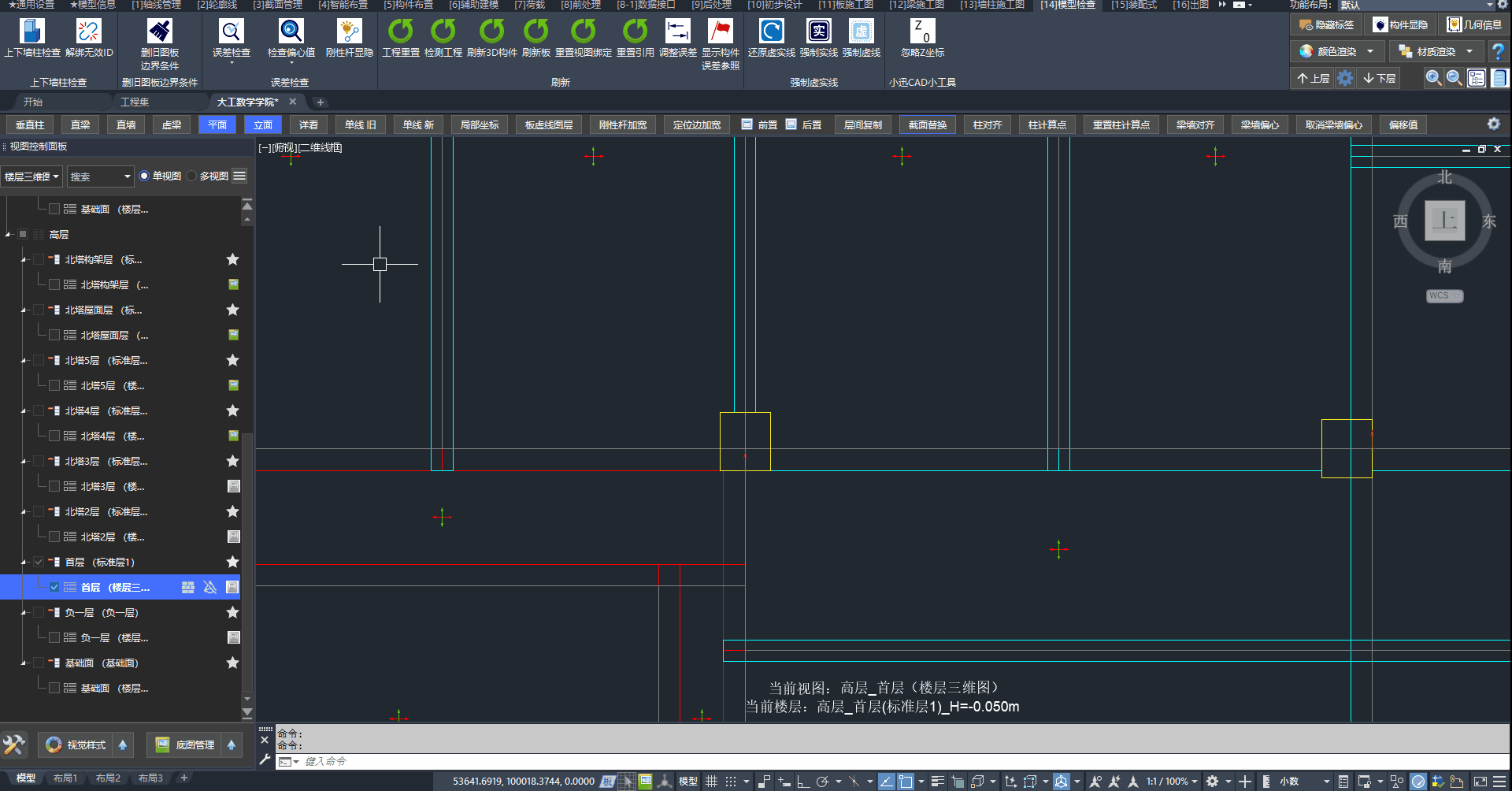Expand the 误差检查 dropdown arrow
This screenshot has width=1512, height=791.
click(x=232, y=63)
